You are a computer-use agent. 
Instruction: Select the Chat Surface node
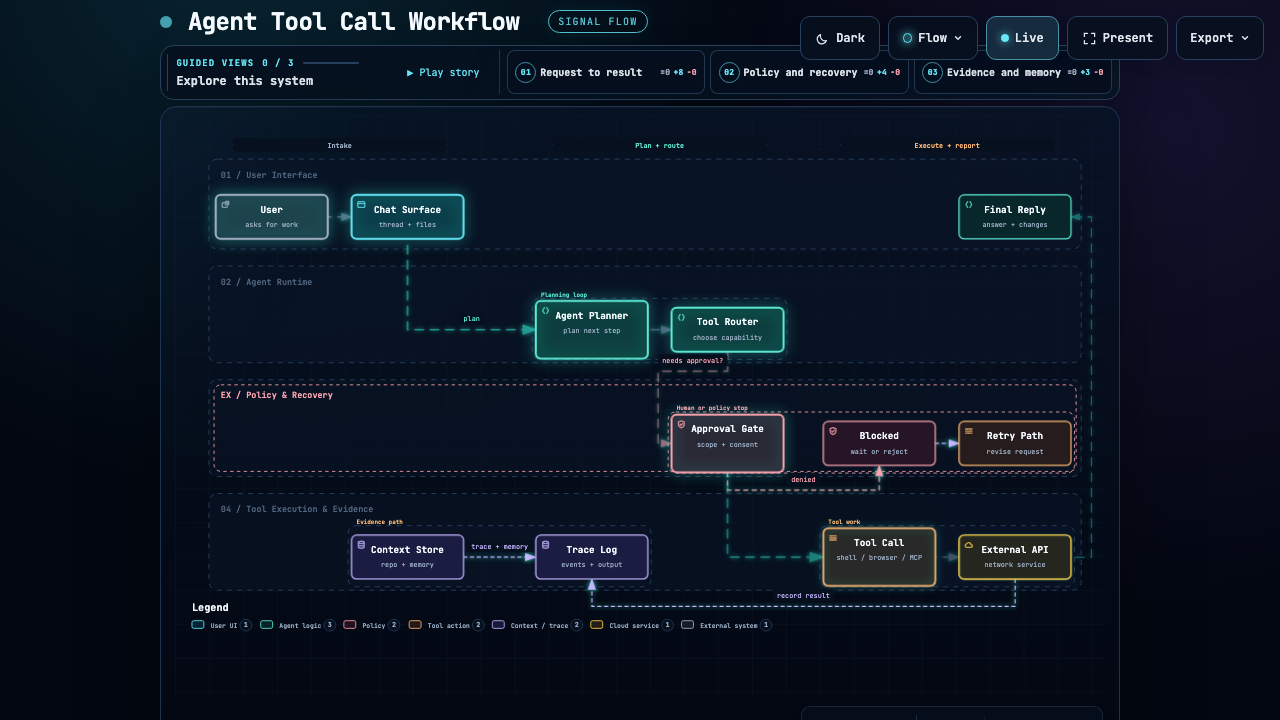(x=407, y=217)
